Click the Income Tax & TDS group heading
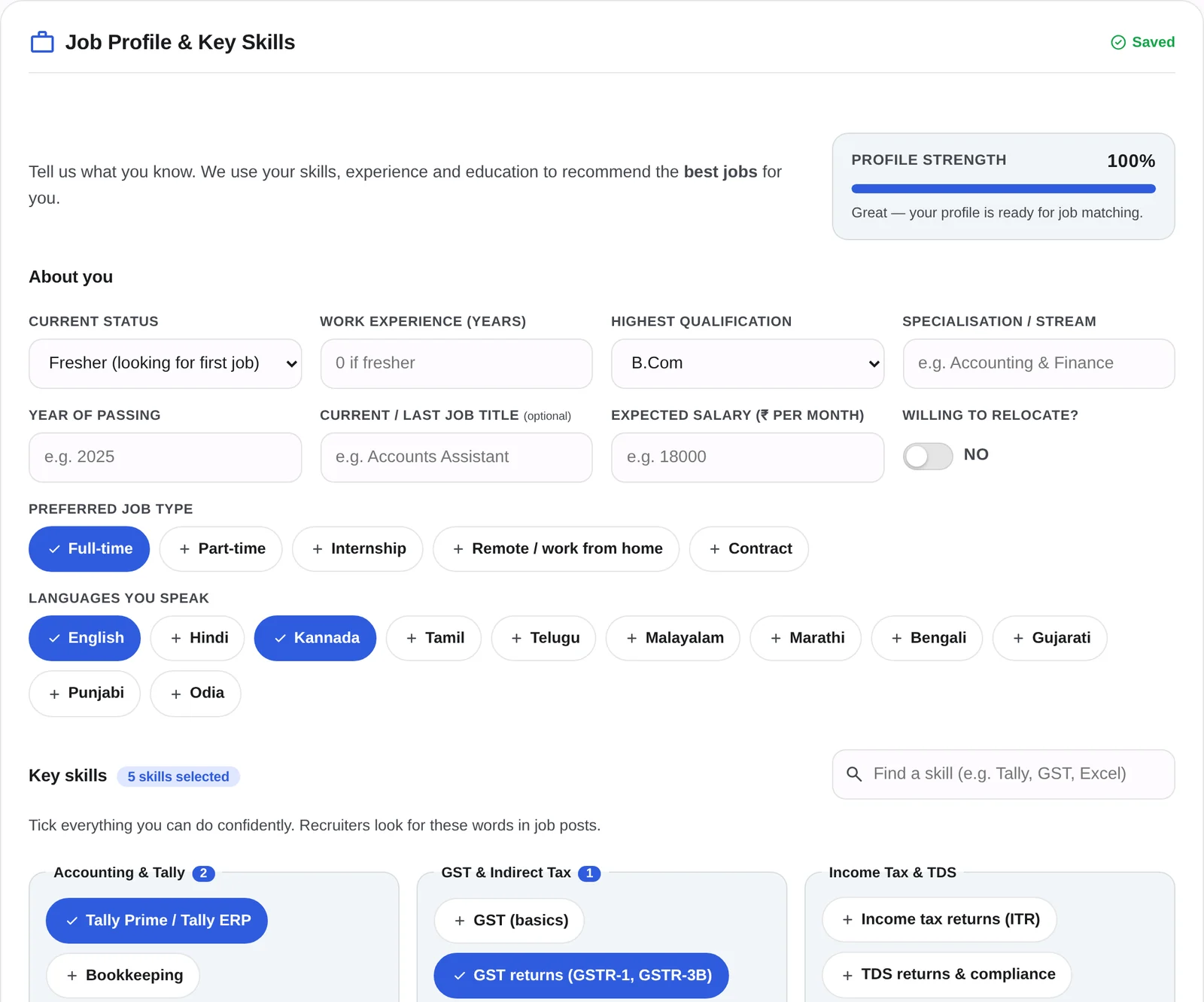This screenshot has height=1002, width=1204. pyautogui.click(x=892, y=873)
